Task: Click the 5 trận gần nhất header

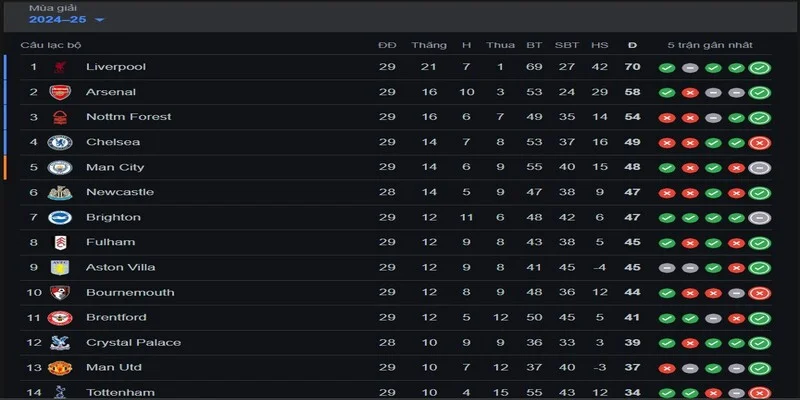Action: pyautogui.click(x=710, y=45)
